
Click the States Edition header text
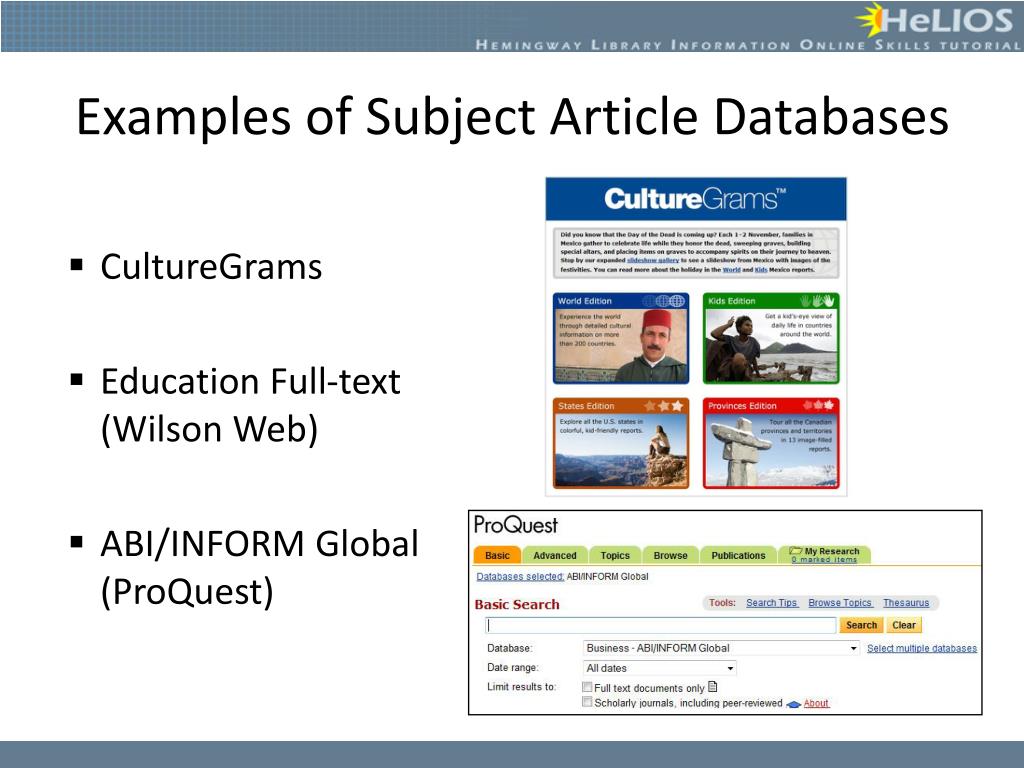point(586,406)
